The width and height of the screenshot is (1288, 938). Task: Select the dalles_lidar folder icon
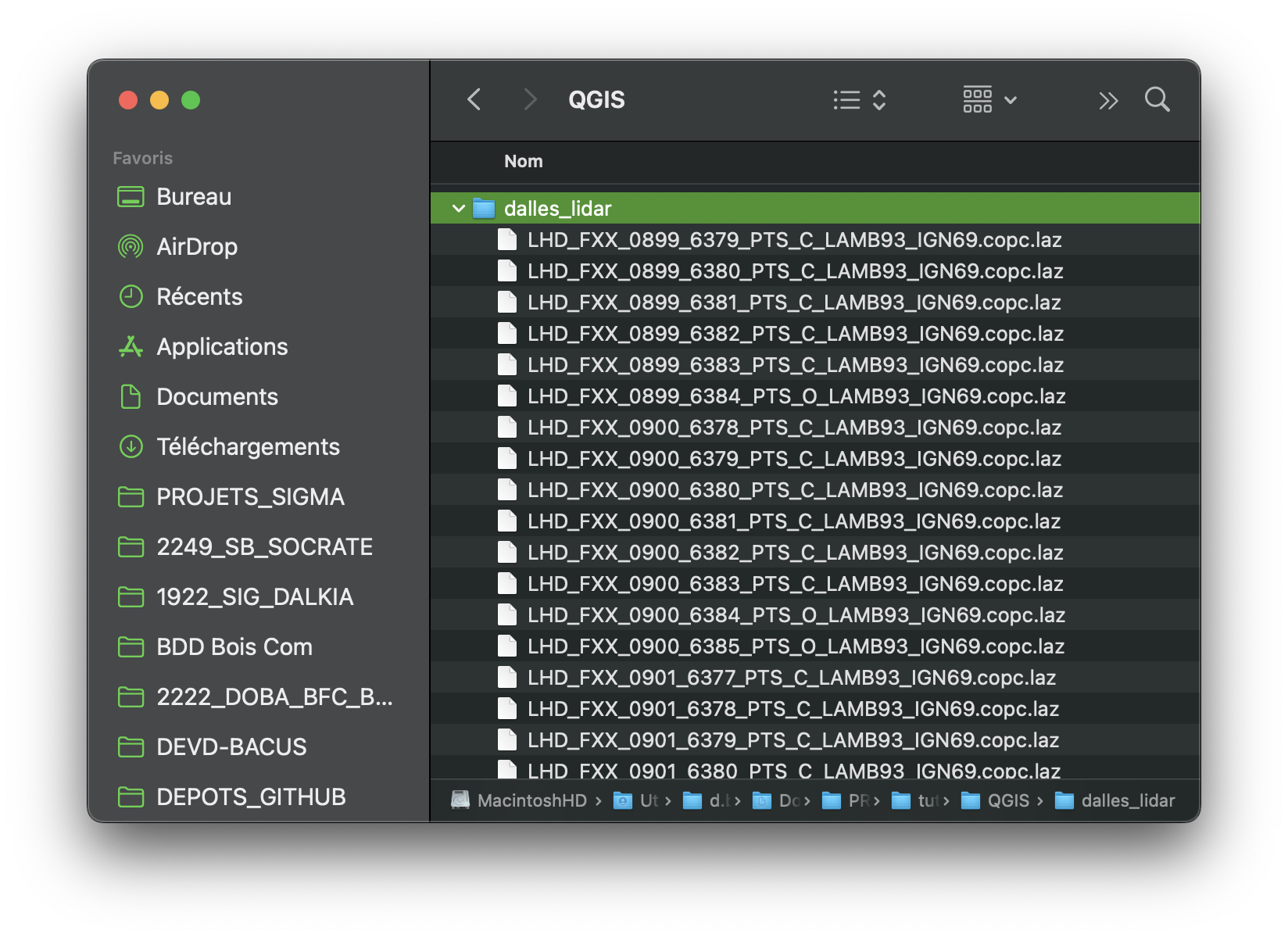[x=485, y=209]
